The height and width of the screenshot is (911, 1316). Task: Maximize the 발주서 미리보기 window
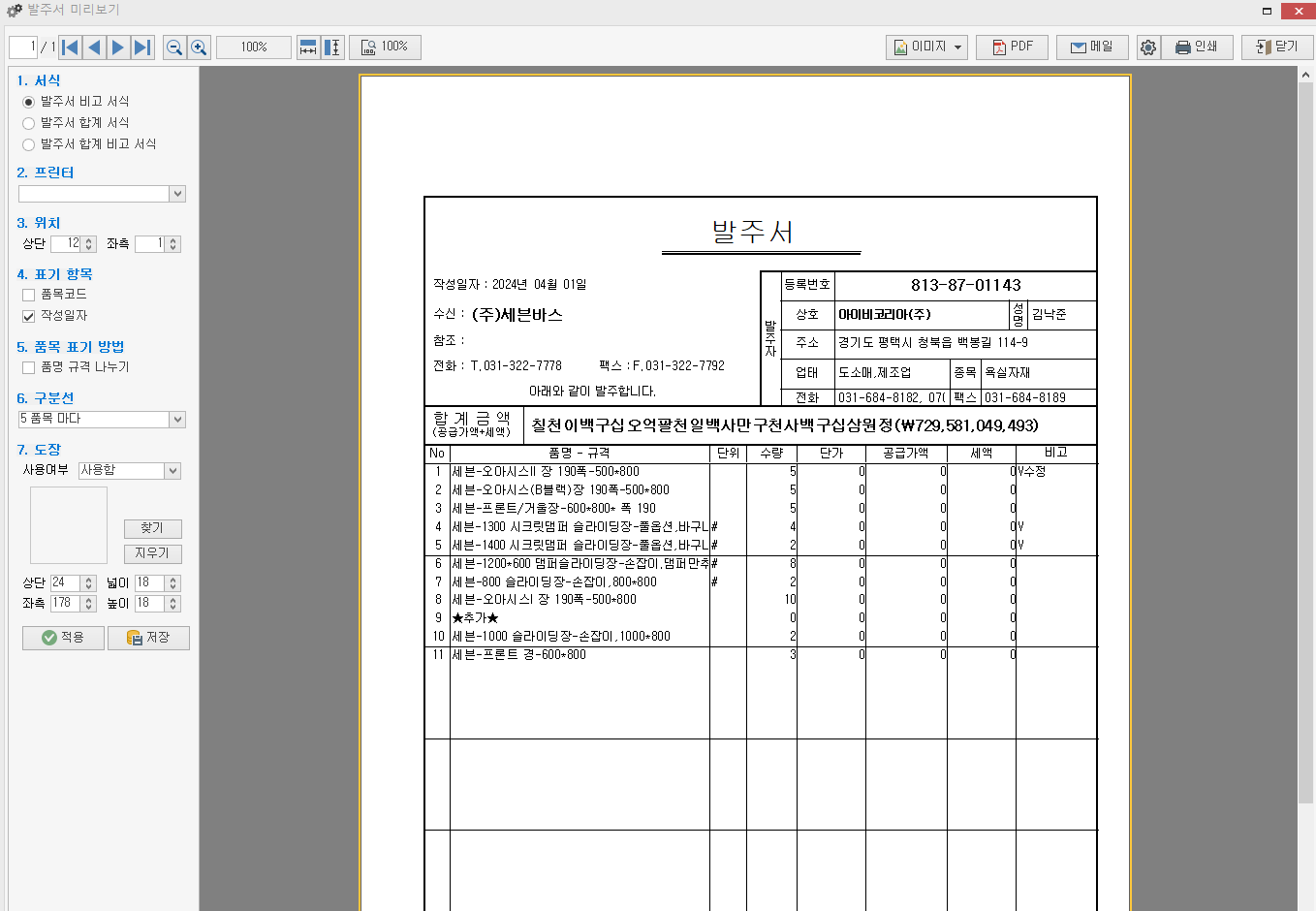[1266, 11]
